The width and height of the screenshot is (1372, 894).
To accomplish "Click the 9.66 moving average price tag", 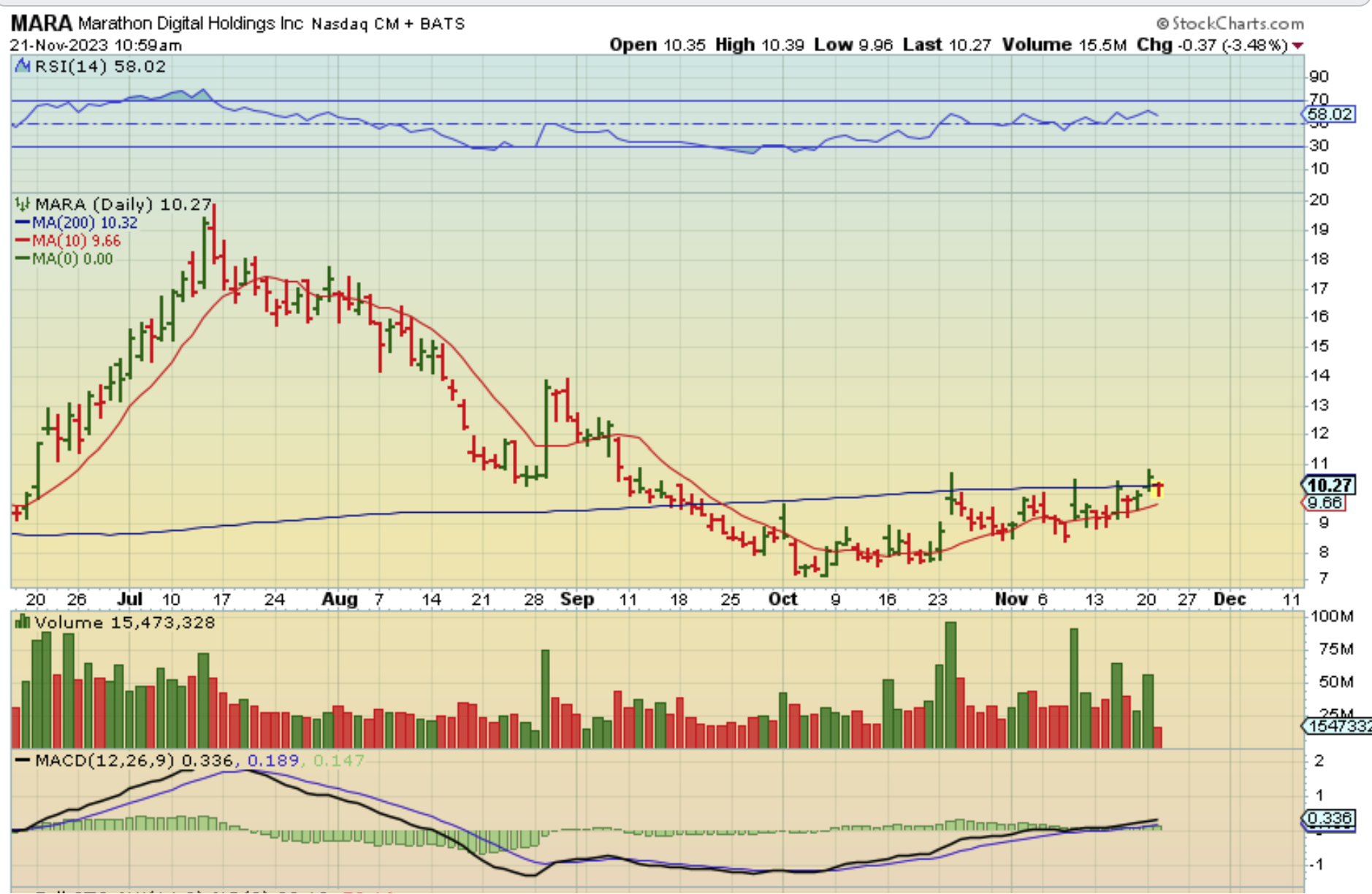I will point(1325,503).
